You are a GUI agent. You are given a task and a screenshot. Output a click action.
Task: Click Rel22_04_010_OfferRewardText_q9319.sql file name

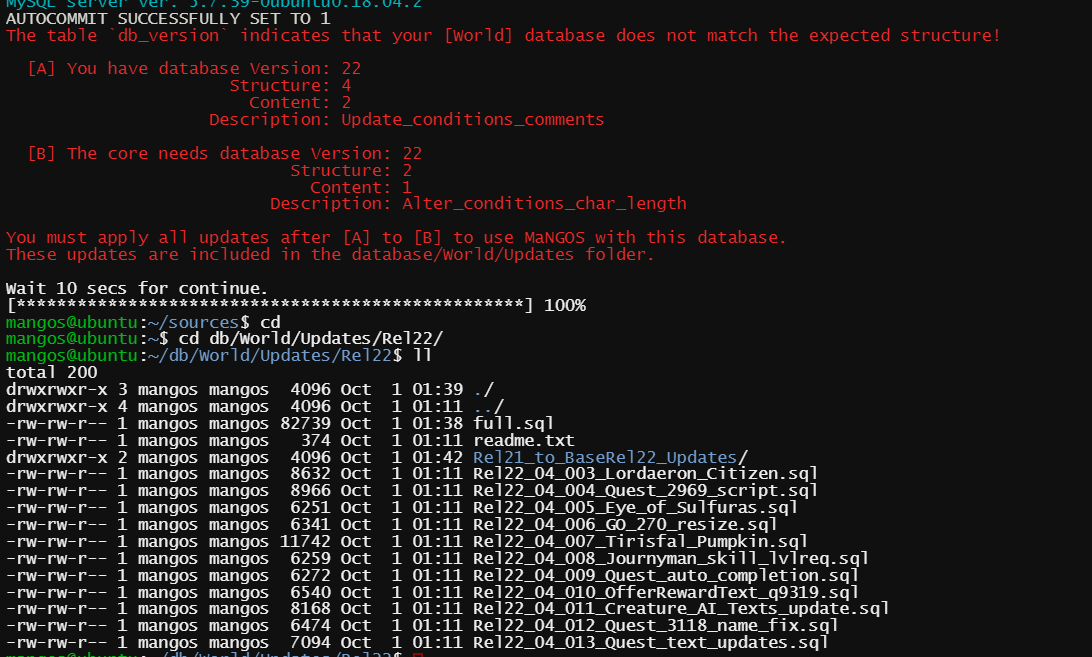point(666,592)
